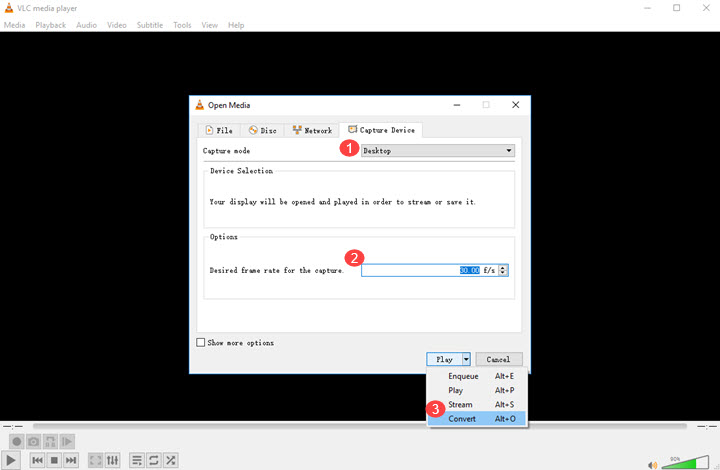Click the volume slider near 90%

pyautogui.click(x=685, y=462)
